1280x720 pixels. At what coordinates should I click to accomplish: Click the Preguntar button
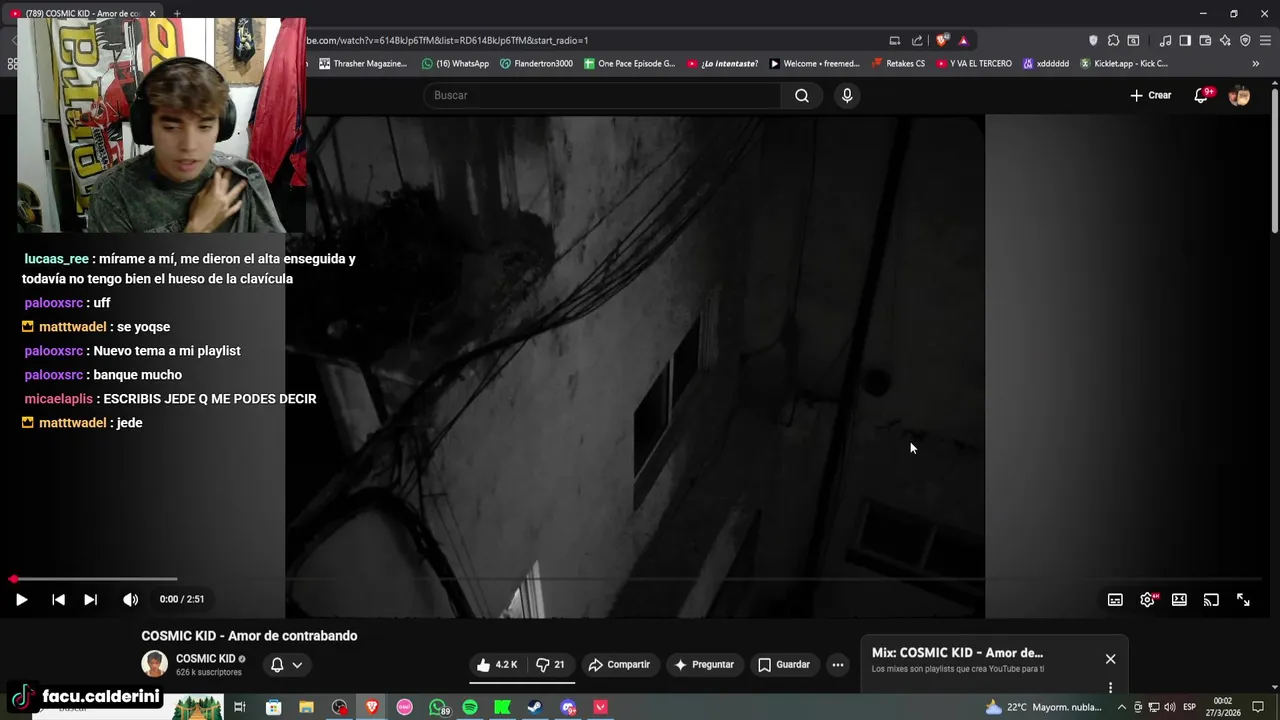tap(704, 665)
